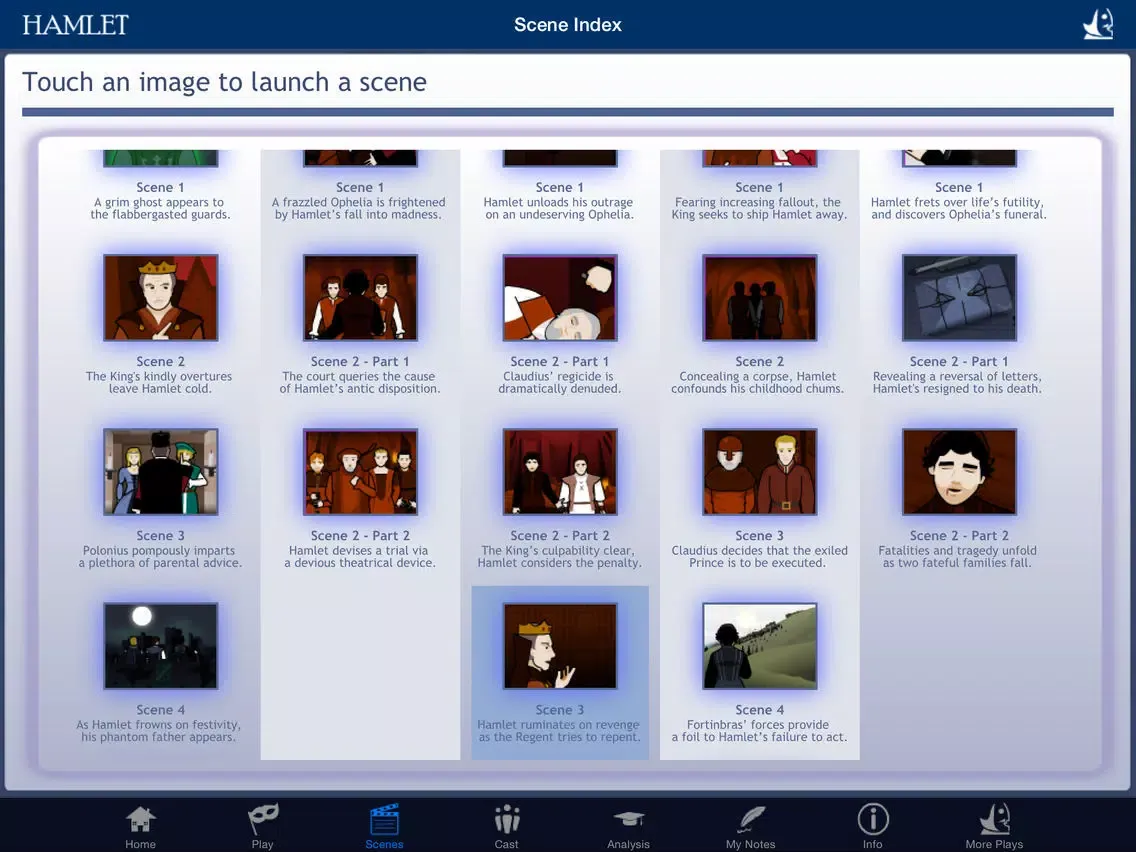Screen dimensions: 1136x852
Task: Open the Play mask icon
Action: [262, 819]
